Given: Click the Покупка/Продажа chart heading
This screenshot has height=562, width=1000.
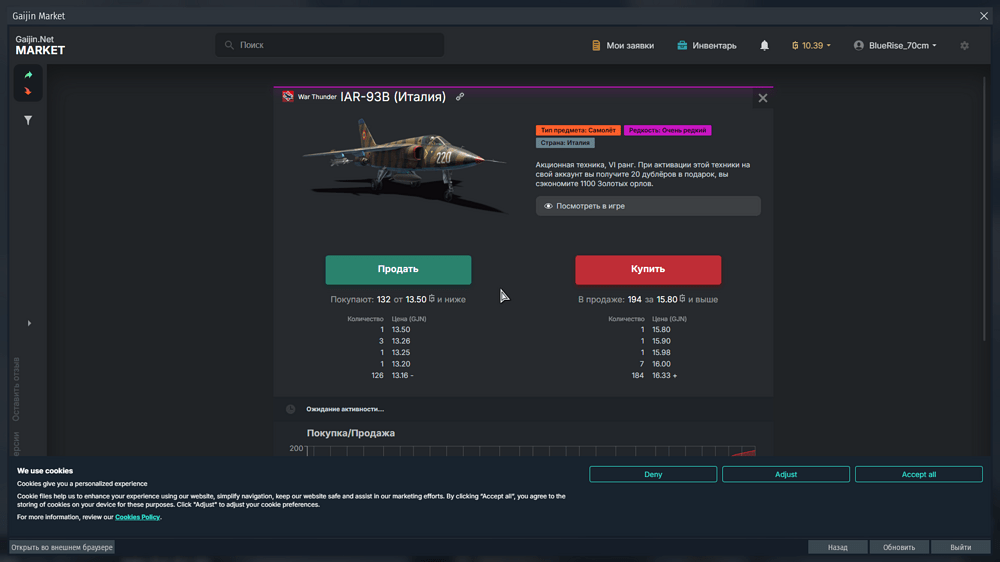Looking at the screenshot, I should (x=351, y=433).
